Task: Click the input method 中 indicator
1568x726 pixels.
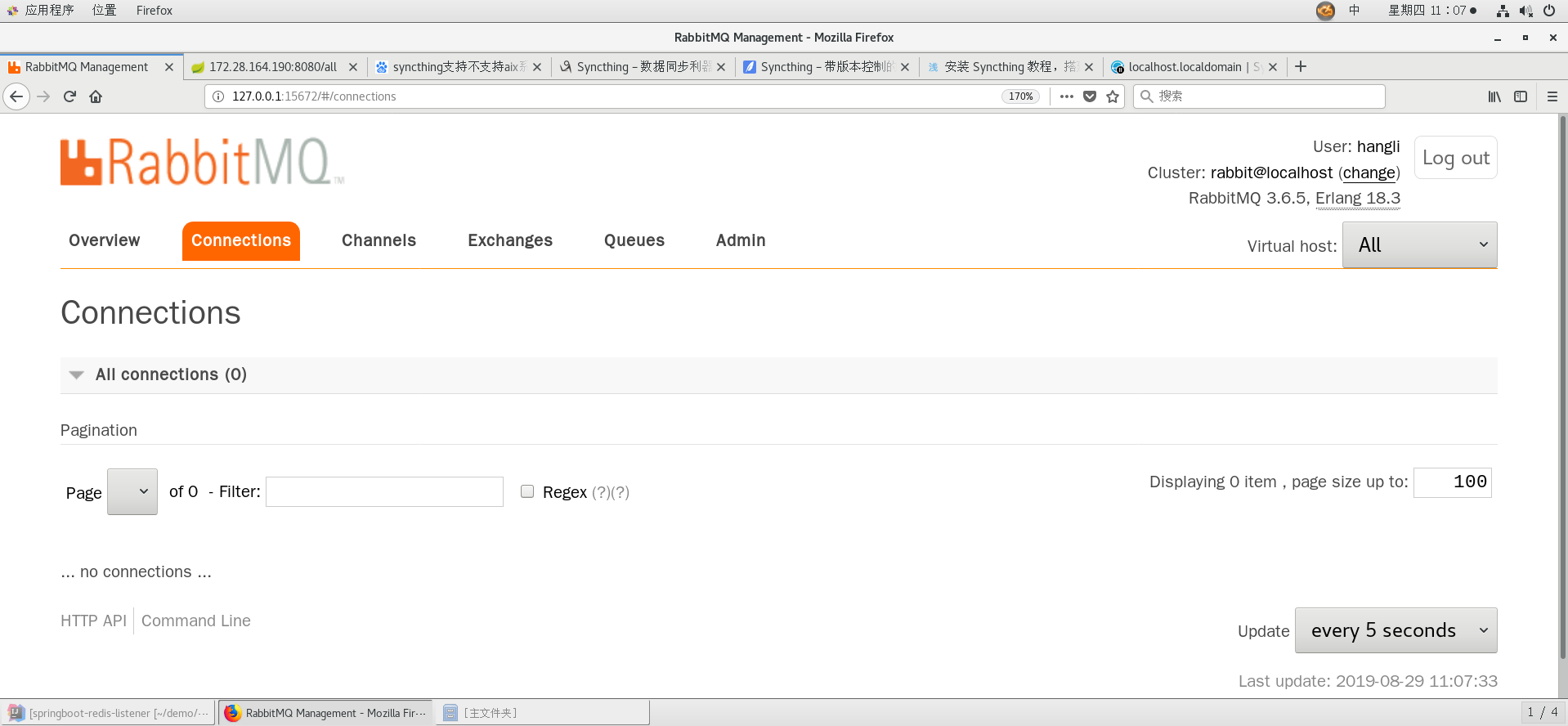Action: pyautogui.click(x=1355, y=11)
